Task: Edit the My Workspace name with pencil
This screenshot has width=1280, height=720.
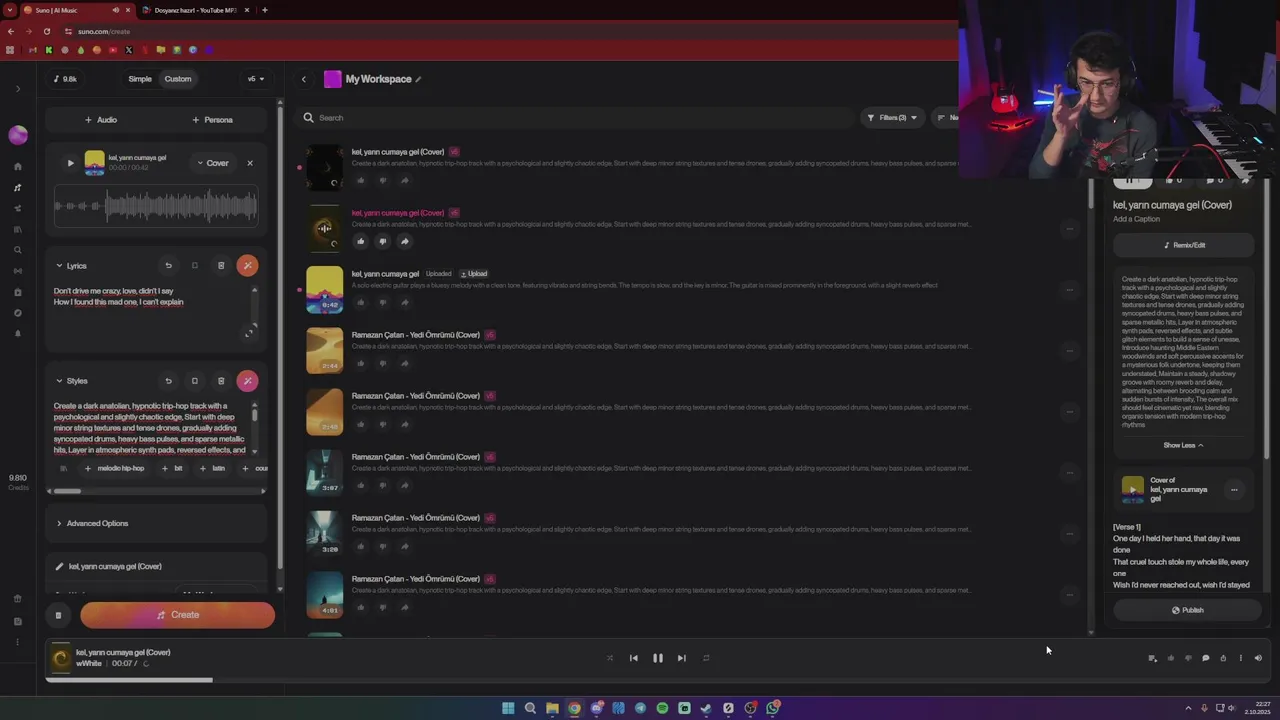Action: click(x=418, y=79)
